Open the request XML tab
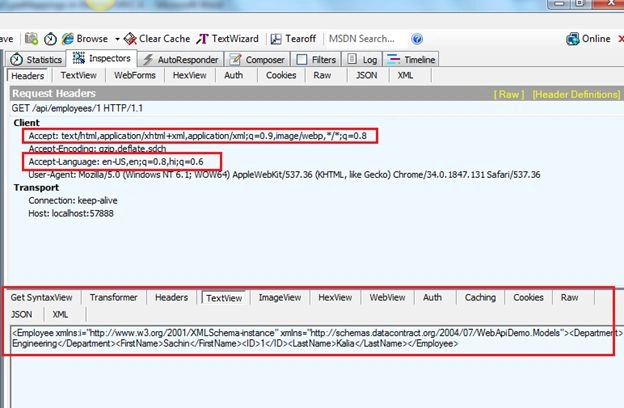624x408 pixels. [406, 75]
